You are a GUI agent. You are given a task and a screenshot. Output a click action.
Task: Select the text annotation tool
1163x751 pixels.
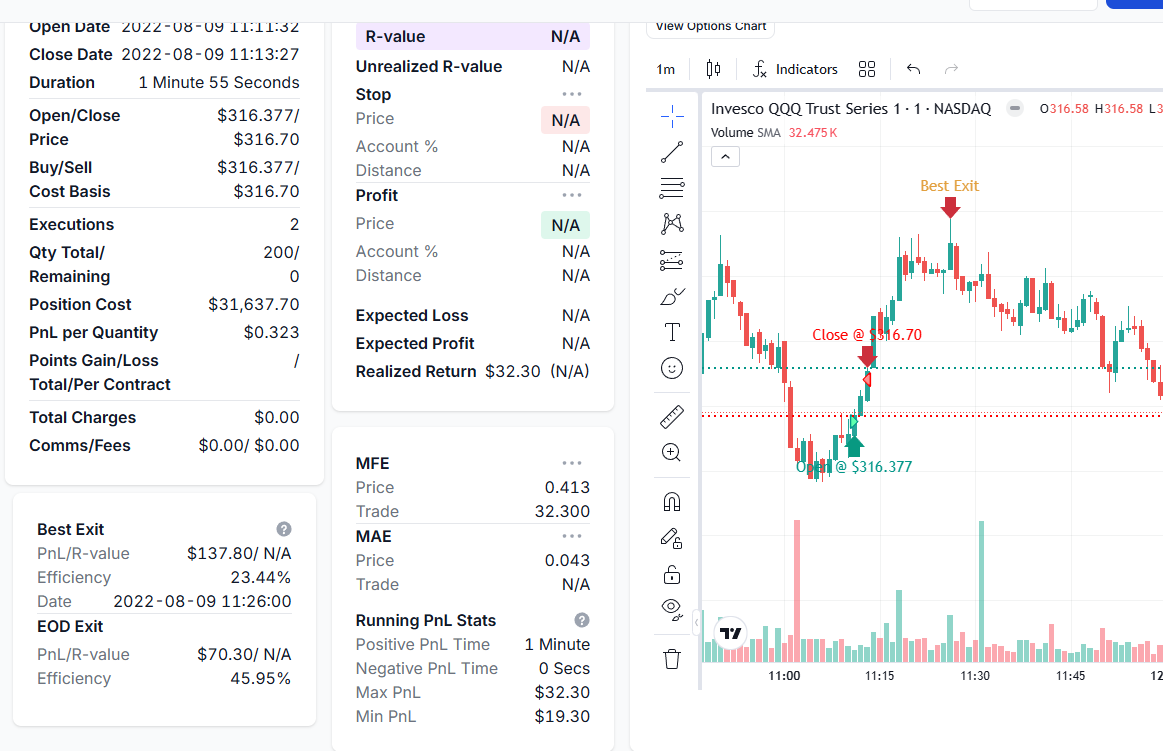pyautogui.click(x=672, y=332)
